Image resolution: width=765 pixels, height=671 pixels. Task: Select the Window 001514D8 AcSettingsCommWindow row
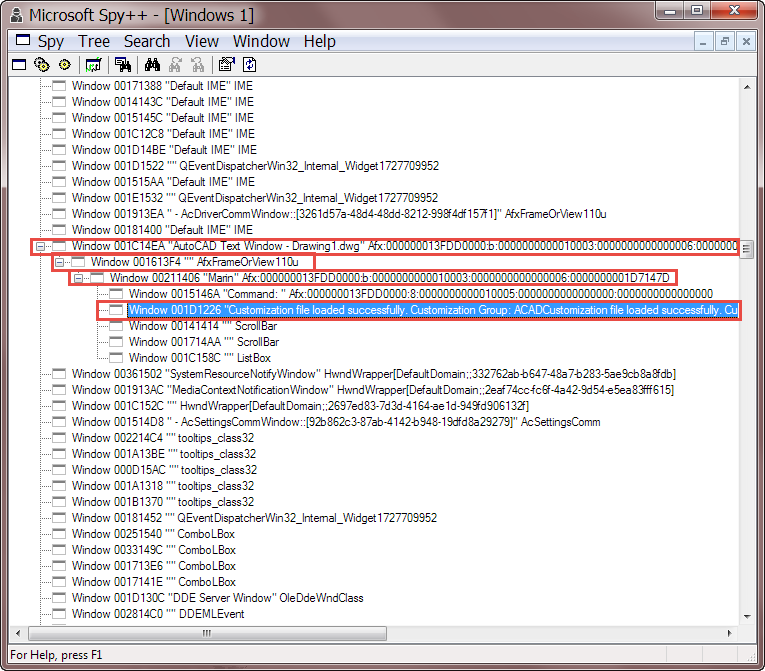[336, 422]
